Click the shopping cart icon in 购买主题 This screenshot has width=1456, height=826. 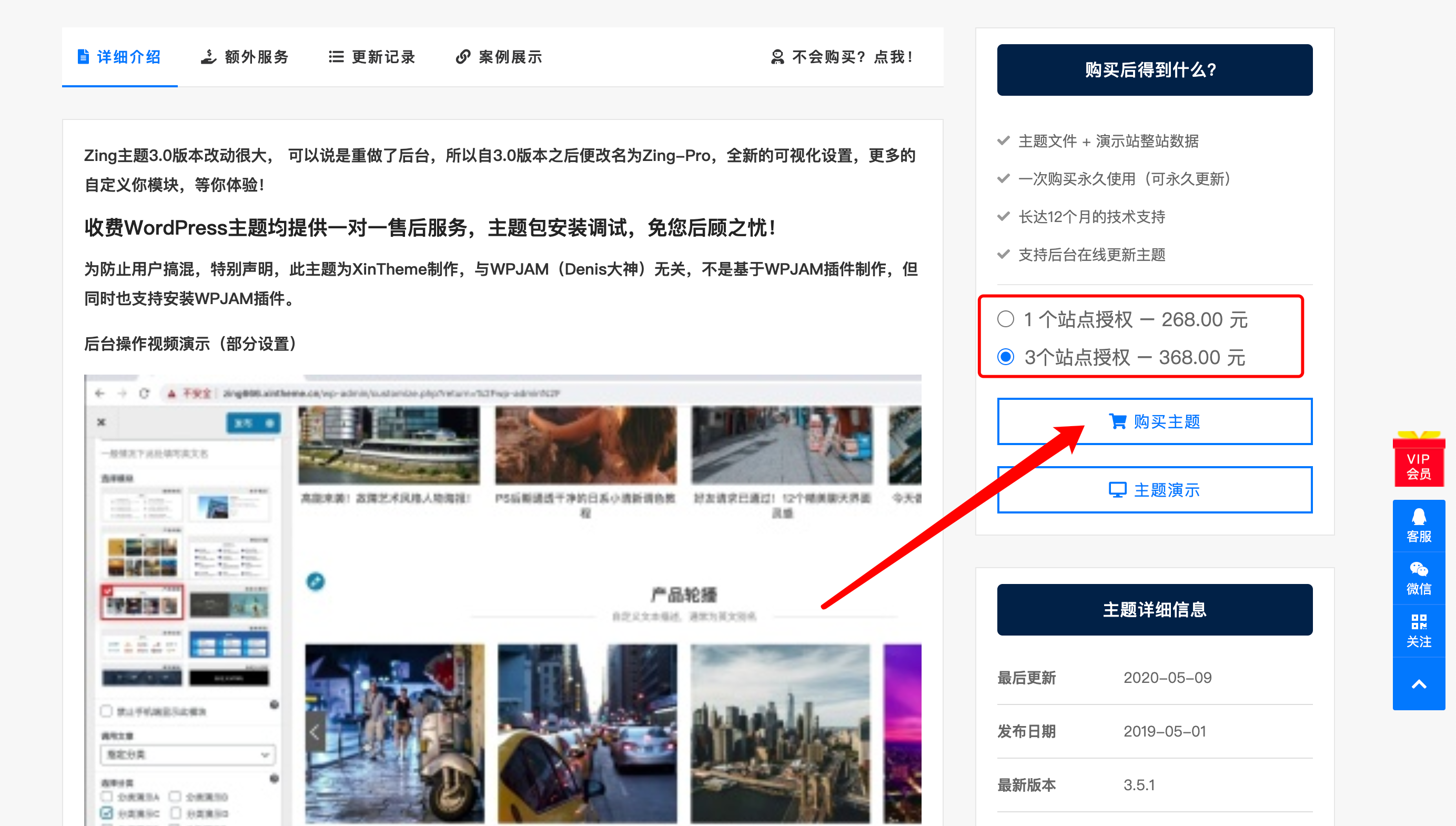1117,421
